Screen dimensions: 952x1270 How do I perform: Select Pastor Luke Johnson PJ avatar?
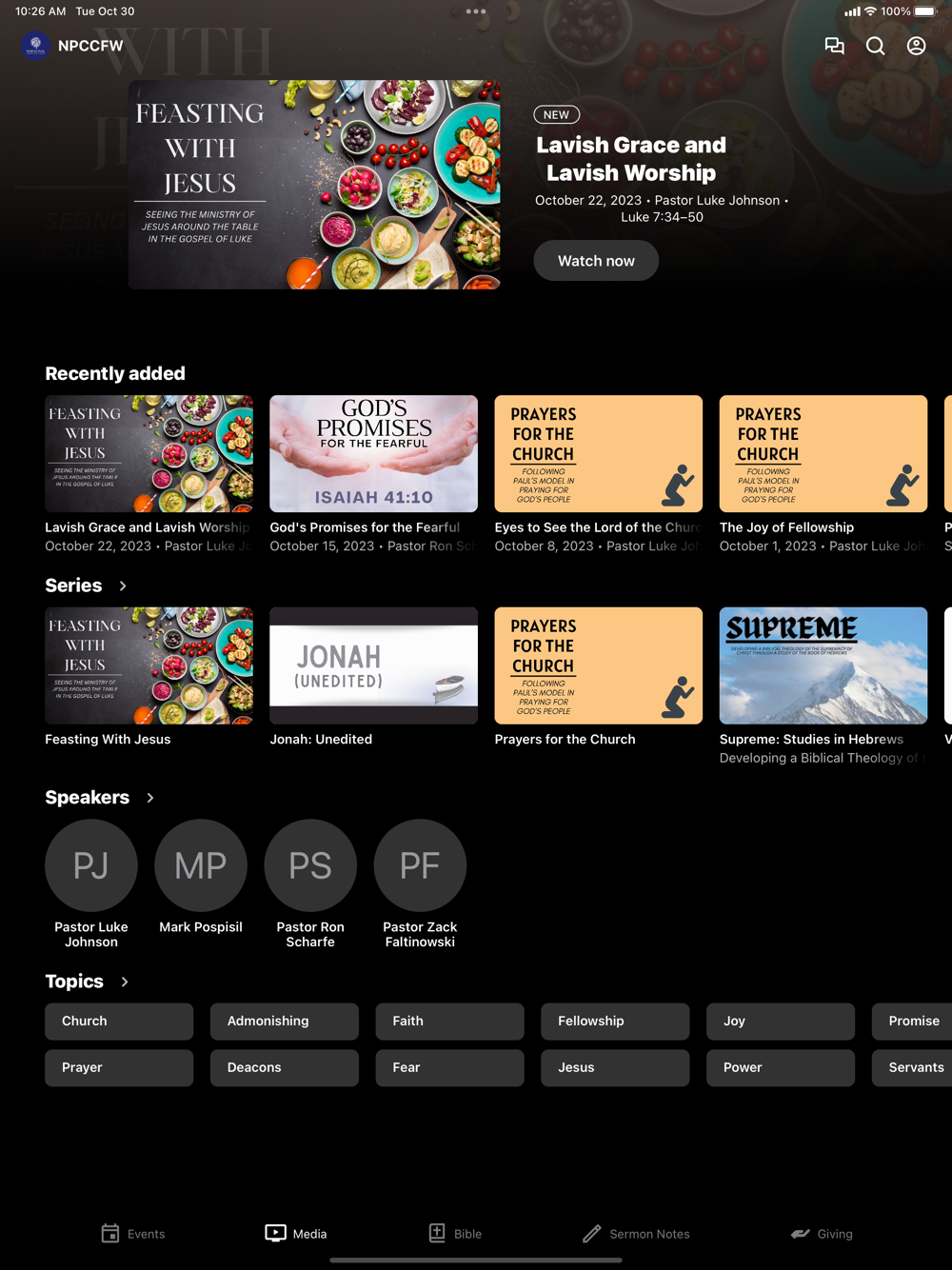pos(91,865)
